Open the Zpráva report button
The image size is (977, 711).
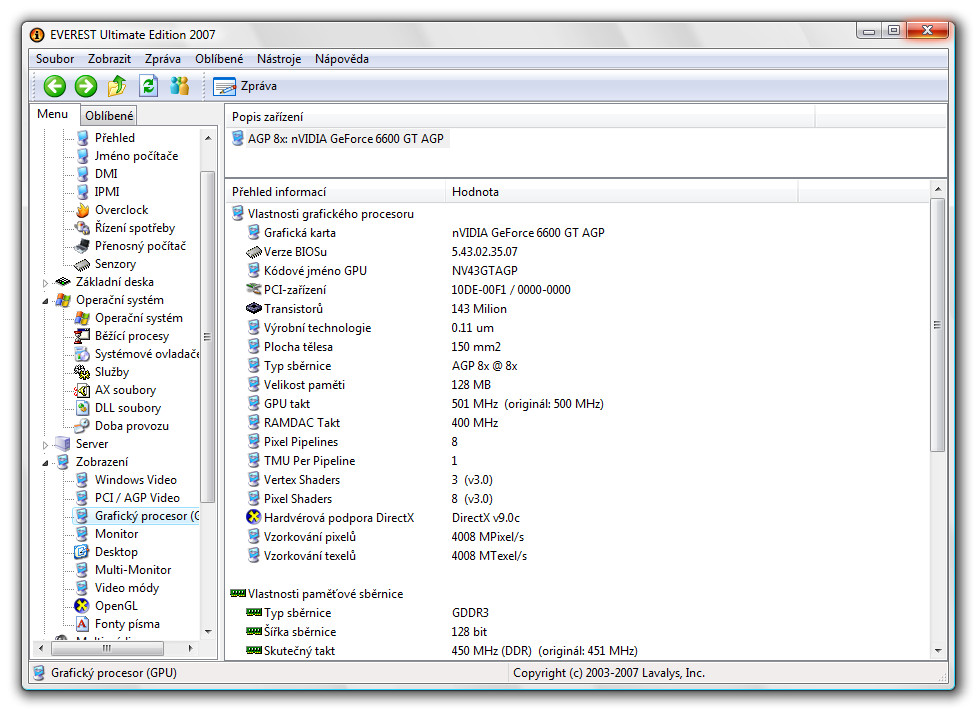245,86
